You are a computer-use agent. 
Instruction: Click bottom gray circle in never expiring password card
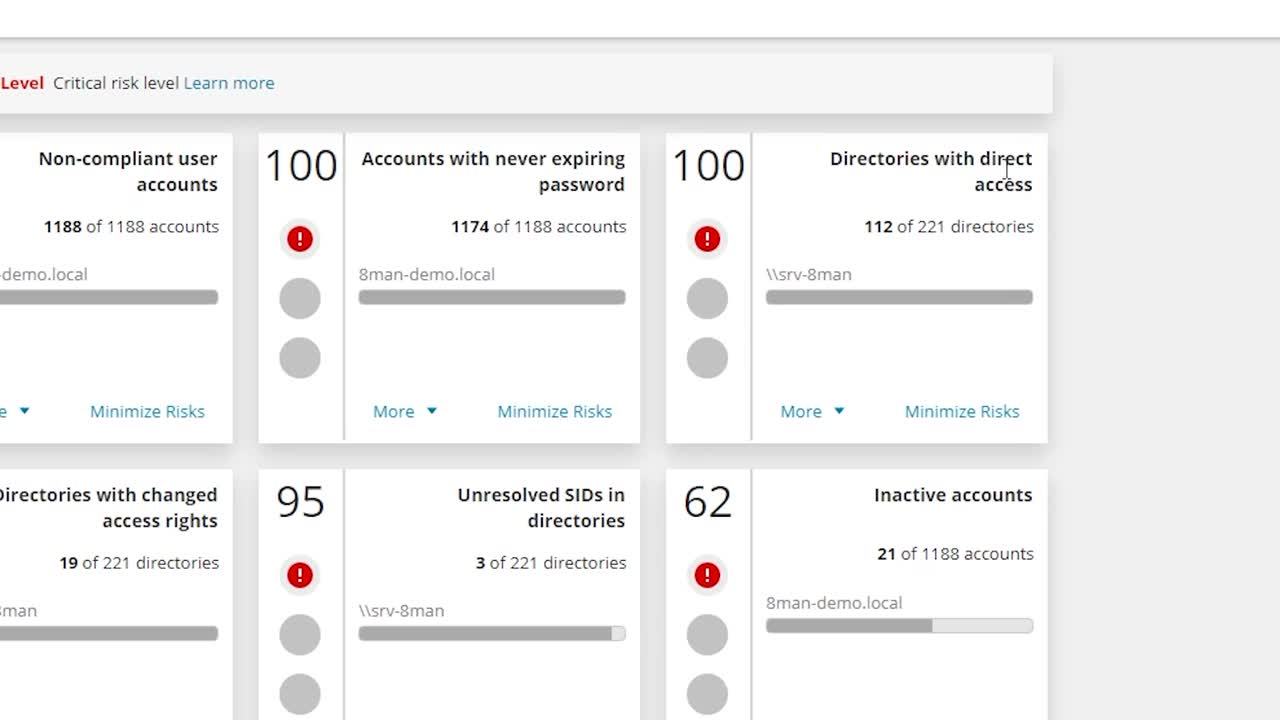click(x=300, y=358)
